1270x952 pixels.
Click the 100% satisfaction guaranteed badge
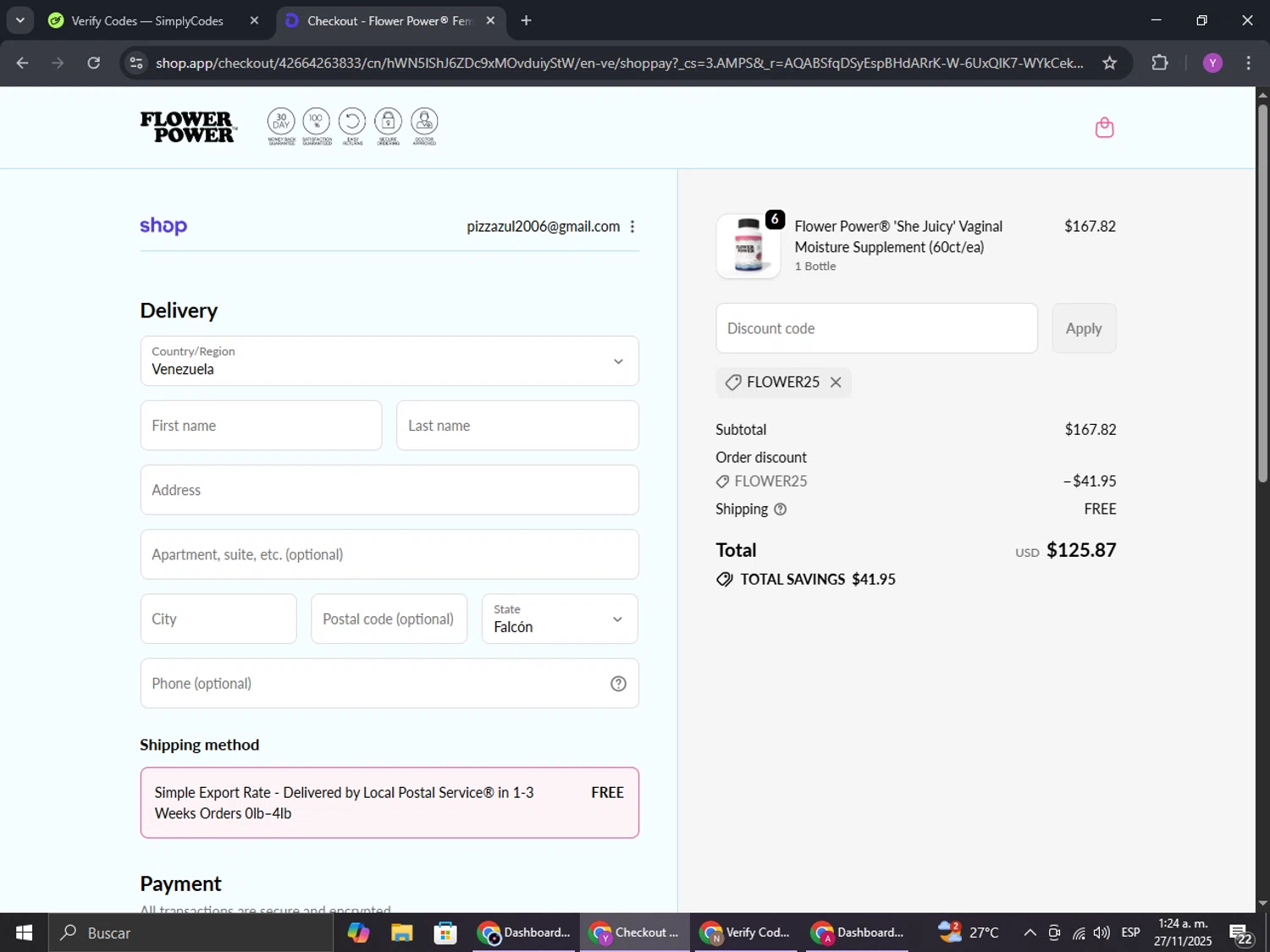coord(317,126)
